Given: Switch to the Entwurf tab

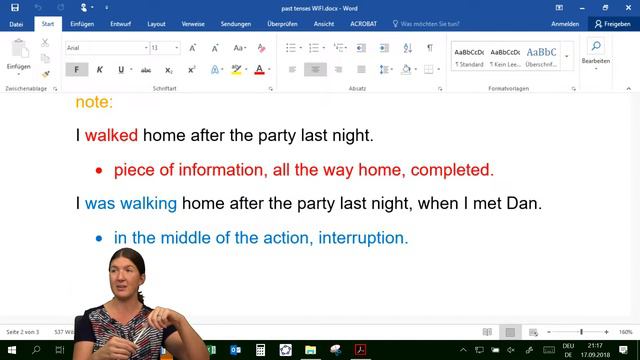Looking at the screenshot, I should (120, 24).
